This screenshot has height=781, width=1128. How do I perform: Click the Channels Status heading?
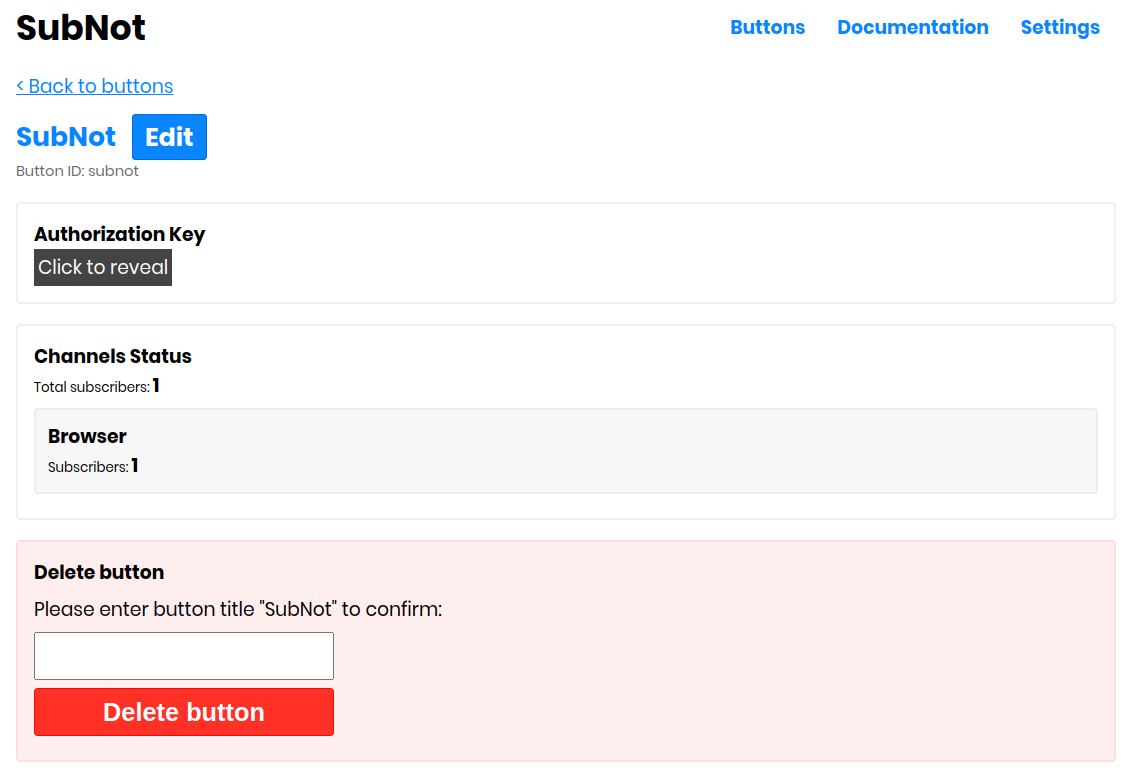point(112,356)
